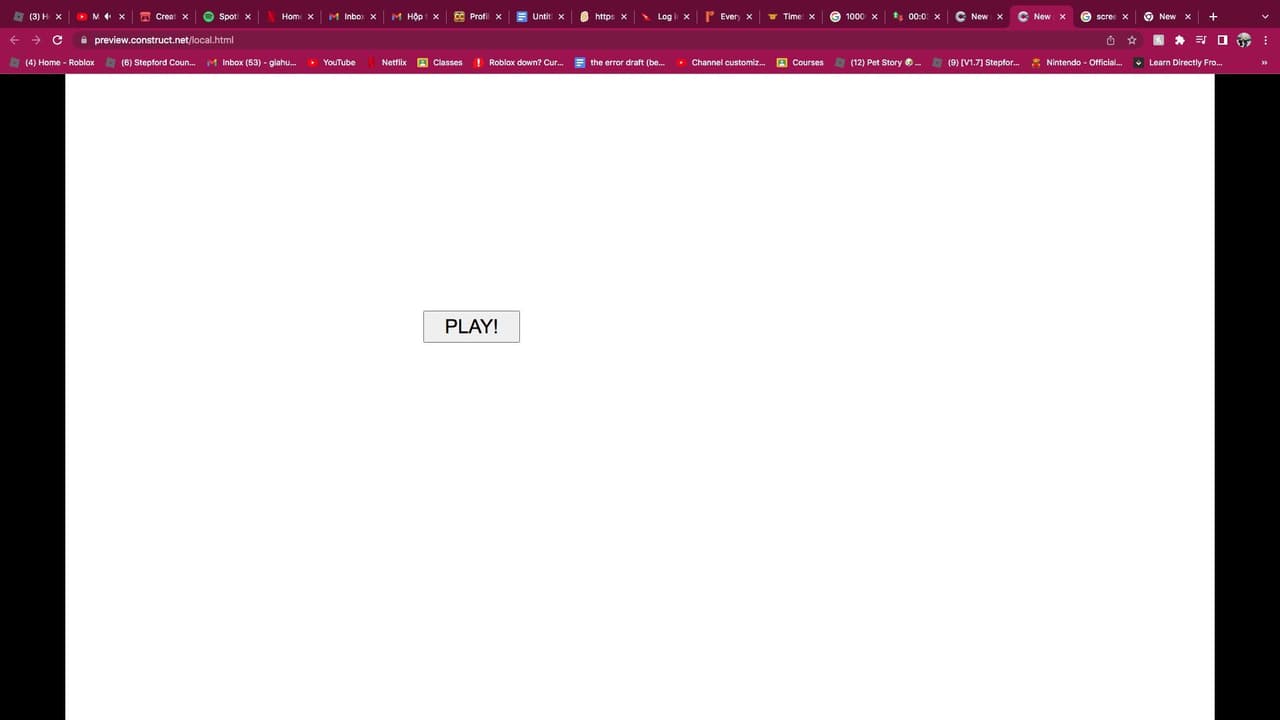Image resolution: width=1280 pixels, height=720 pixels.
Task: Open Home - Roblox bookmark
Action: click(x=52, y=62)
